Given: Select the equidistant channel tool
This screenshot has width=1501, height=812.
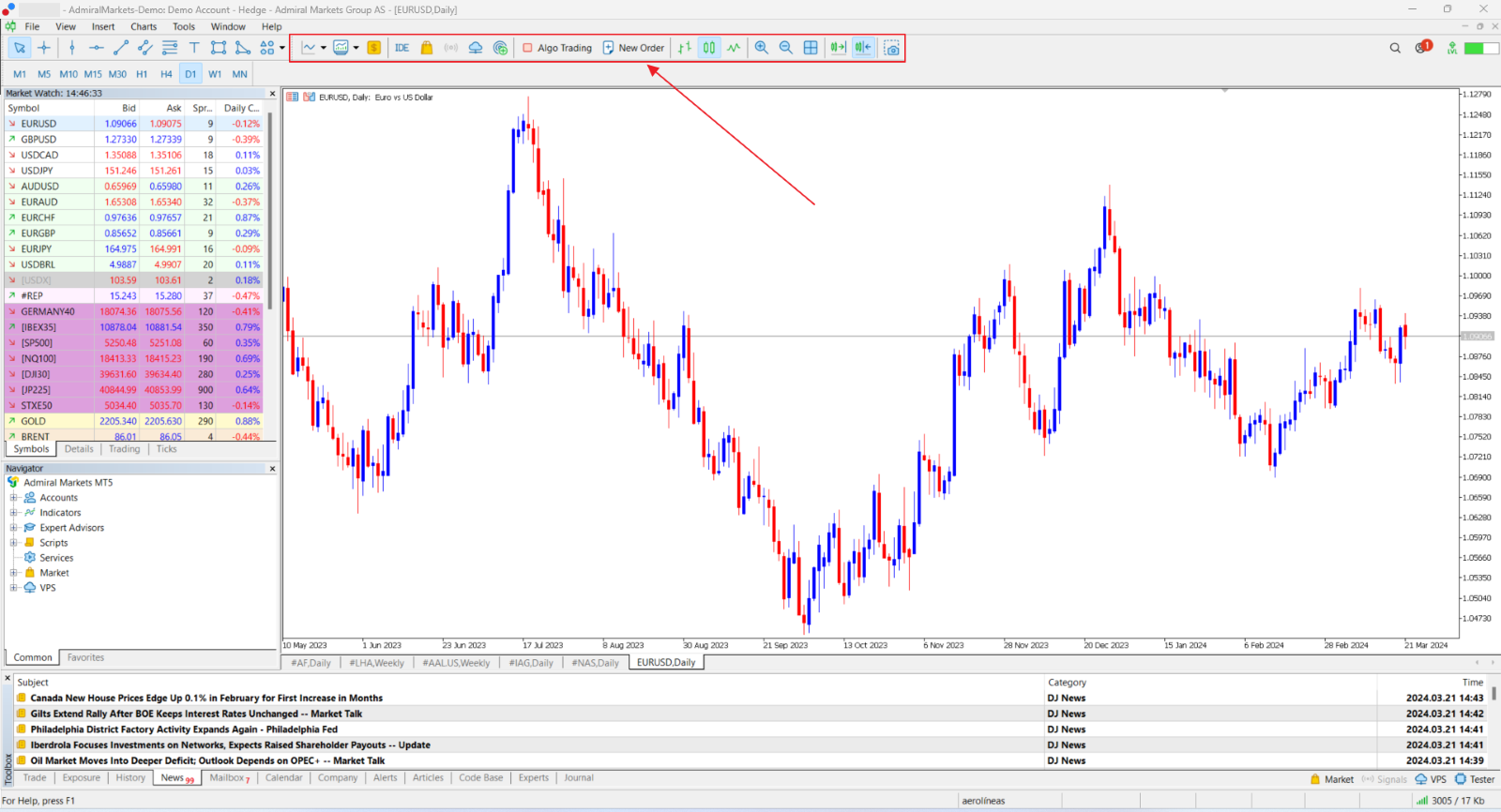Looking at the screenshot, I should tap(145, 48).
